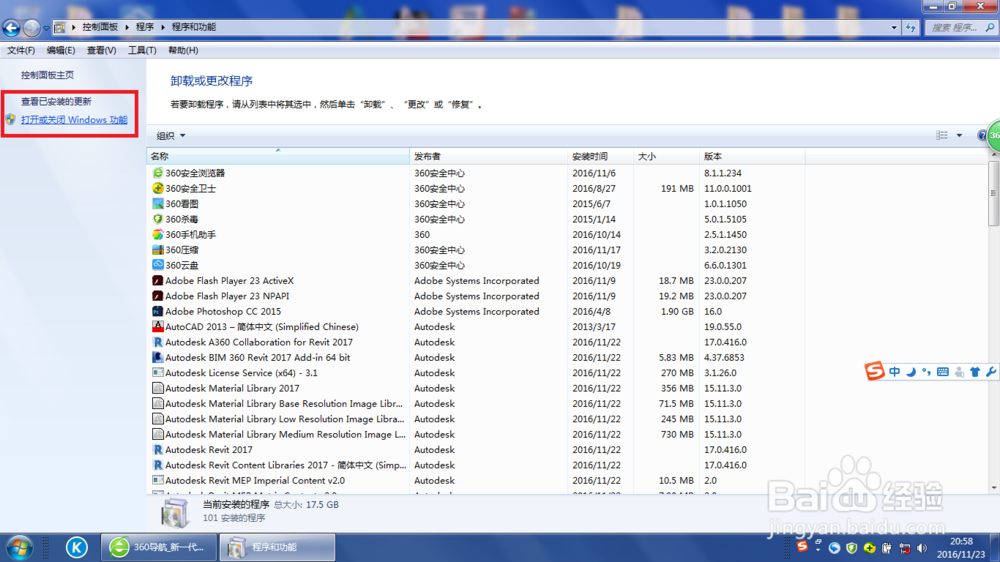Click 程序和功能 taskbar button

tap(277, 547)
